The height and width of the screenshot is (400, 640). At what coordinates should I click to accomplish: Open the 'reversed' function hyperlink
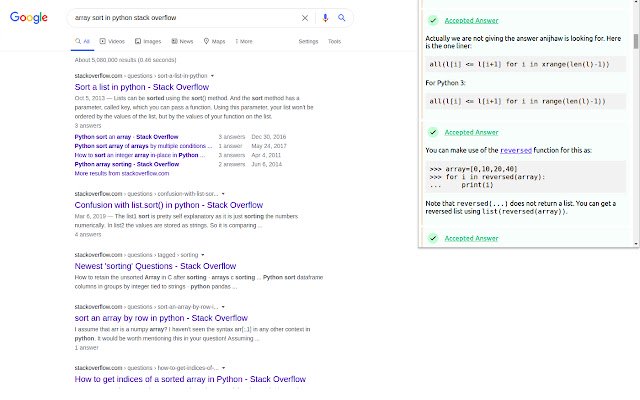[x=516, y=150]
